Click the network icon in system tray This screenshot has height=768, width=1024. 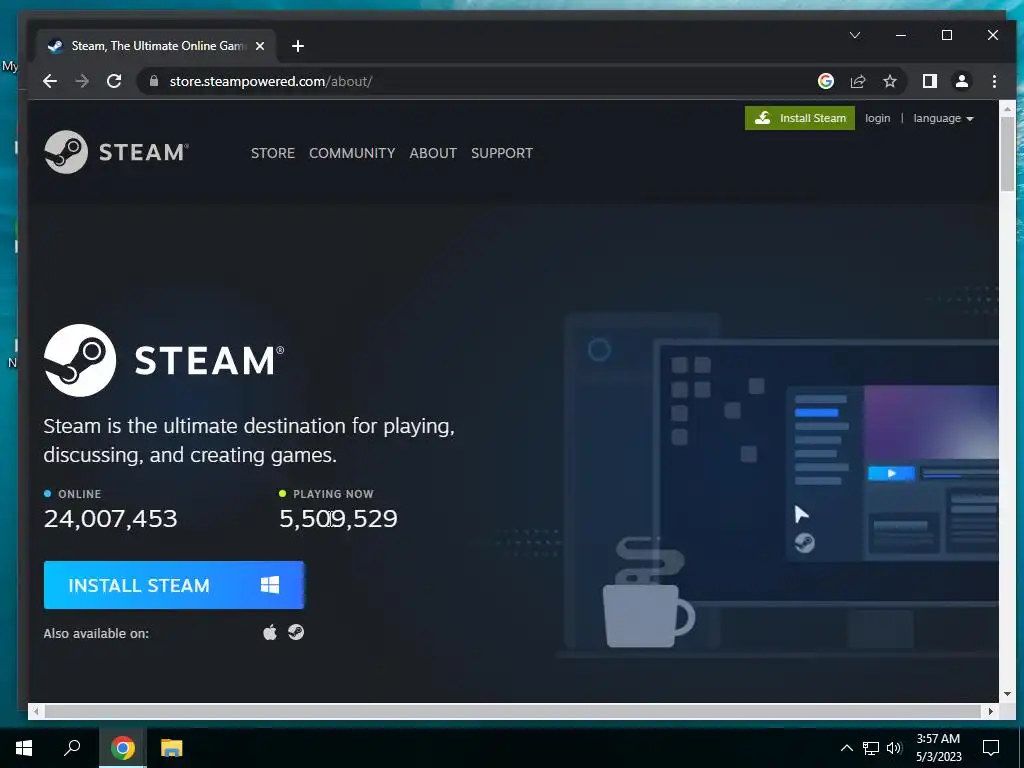click(871, 748)
